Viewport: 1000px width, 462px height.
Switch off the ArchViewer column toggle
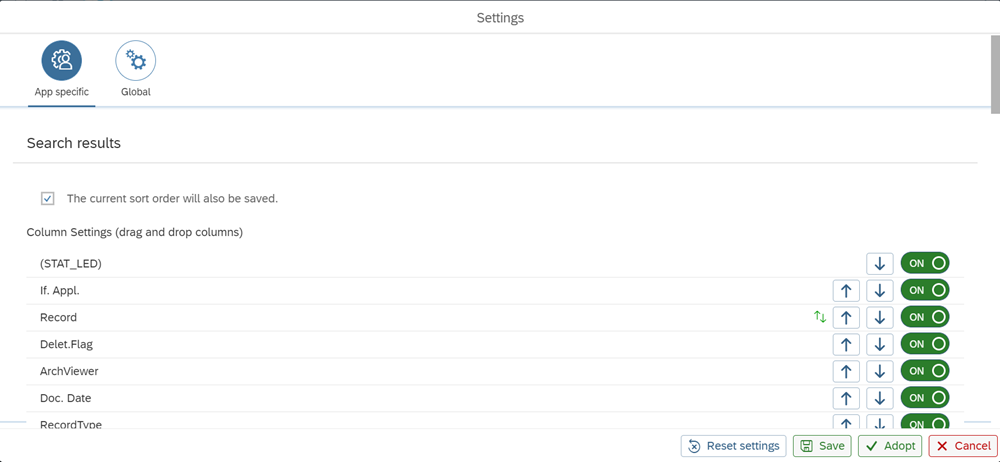pos(925,371)
